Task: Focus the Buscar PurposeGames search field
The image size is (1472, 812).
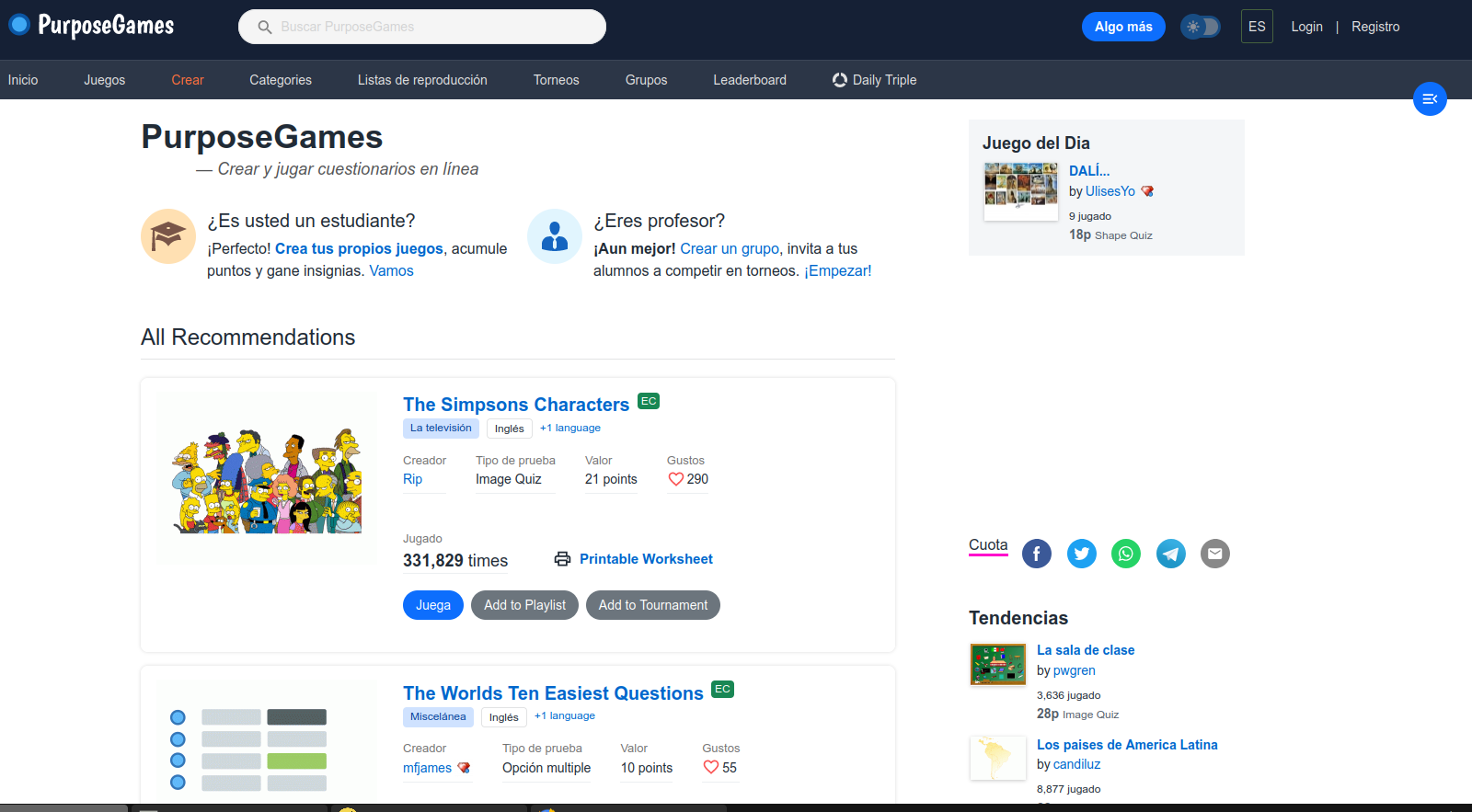Action: pos(422,27)
